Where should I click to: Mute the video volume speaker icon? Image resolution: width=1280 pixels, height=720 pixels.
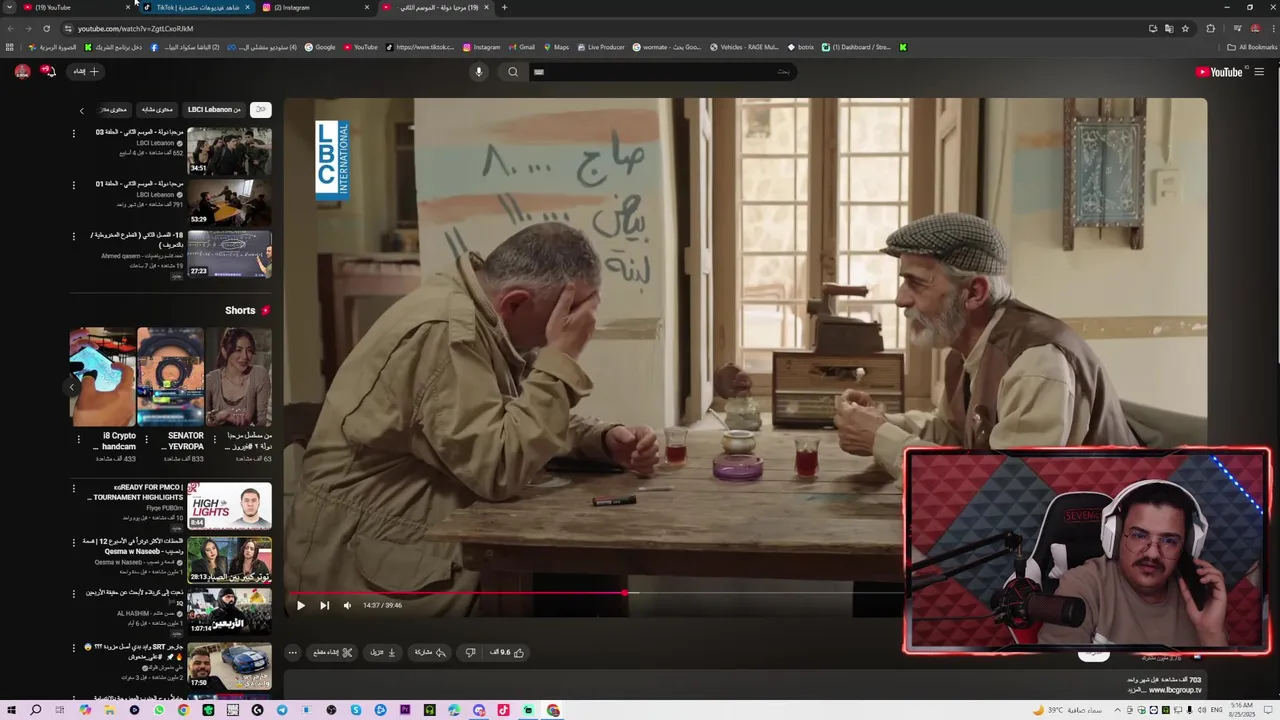[347, 605]
